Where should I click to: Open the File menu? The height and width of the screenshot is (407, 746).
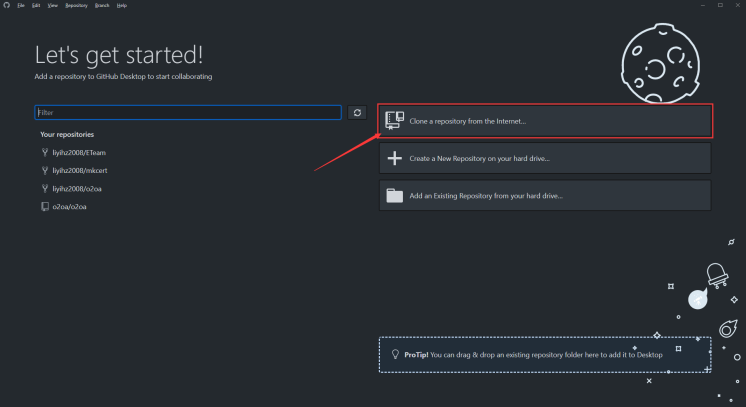20,5
